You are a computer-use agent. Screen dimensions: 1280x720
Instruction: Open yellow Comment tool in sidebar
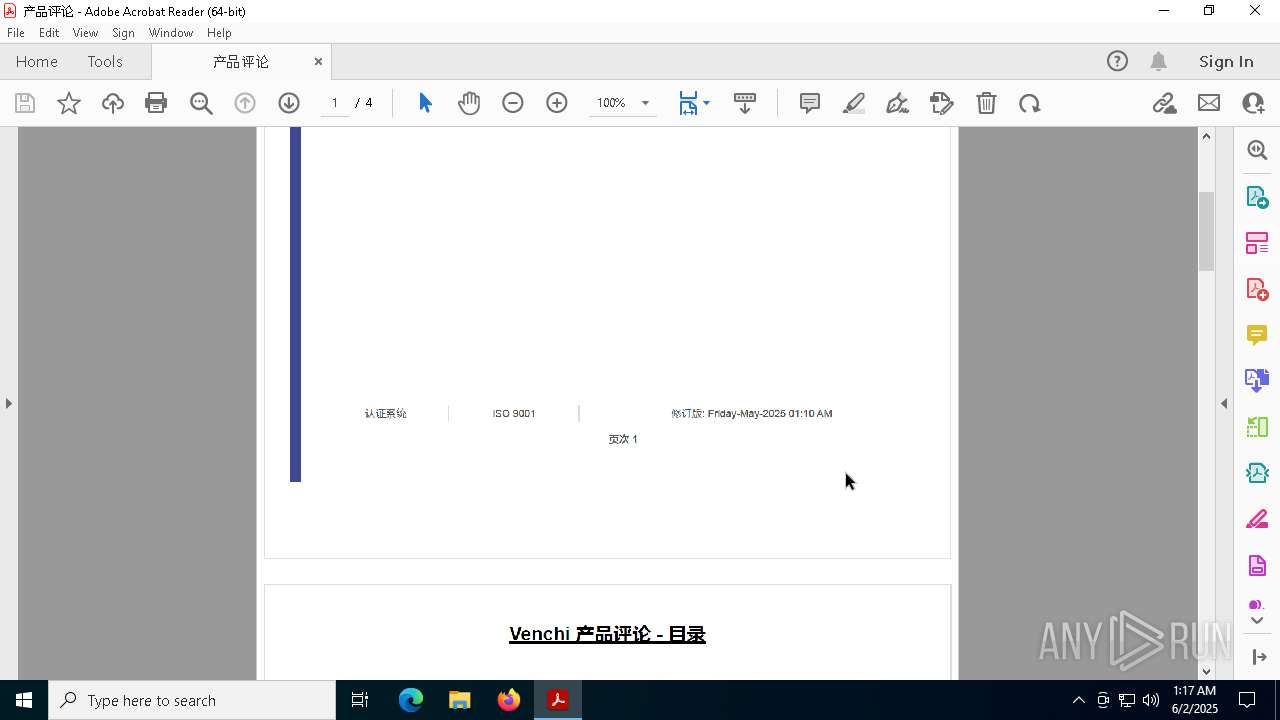coord(1257,335)
